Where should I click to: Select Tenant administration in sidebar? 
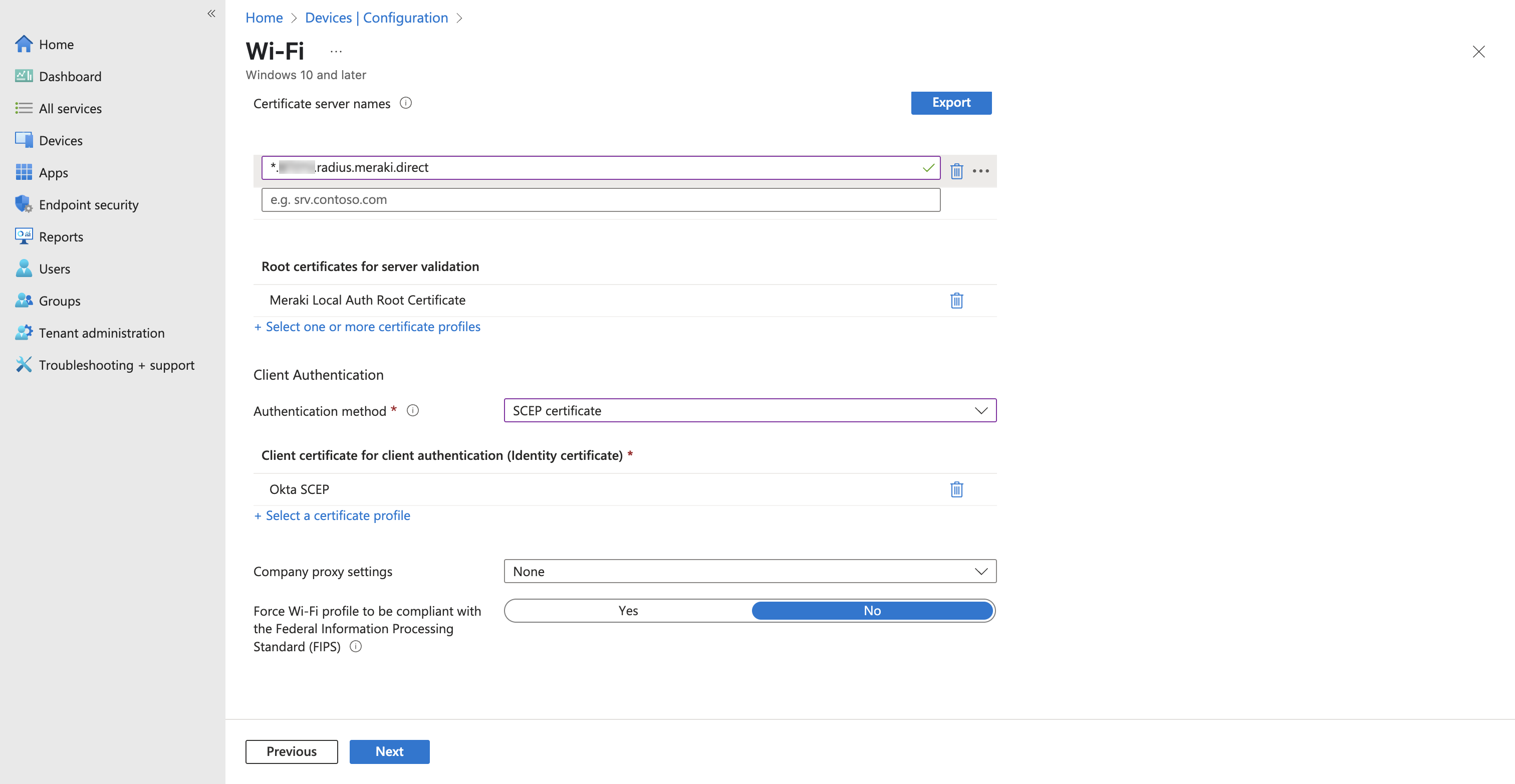[x=102, y=333]
